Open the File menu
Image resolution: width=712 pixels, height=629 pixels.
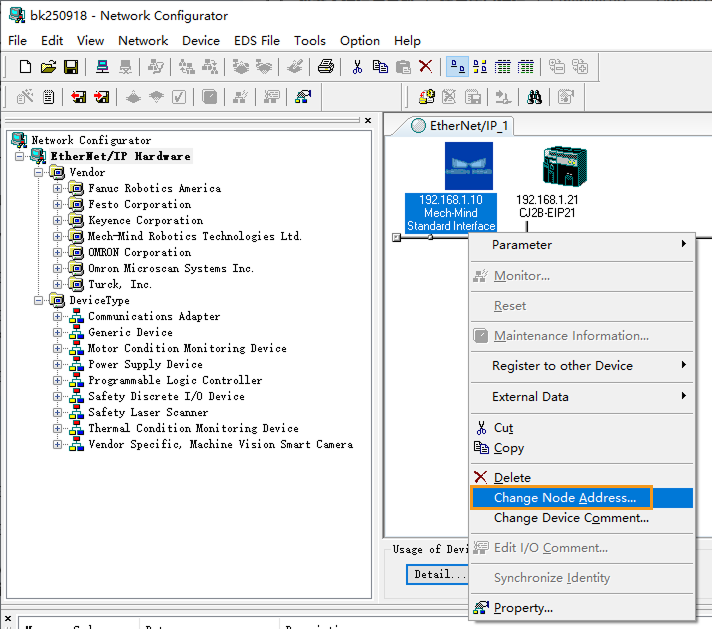17,40
